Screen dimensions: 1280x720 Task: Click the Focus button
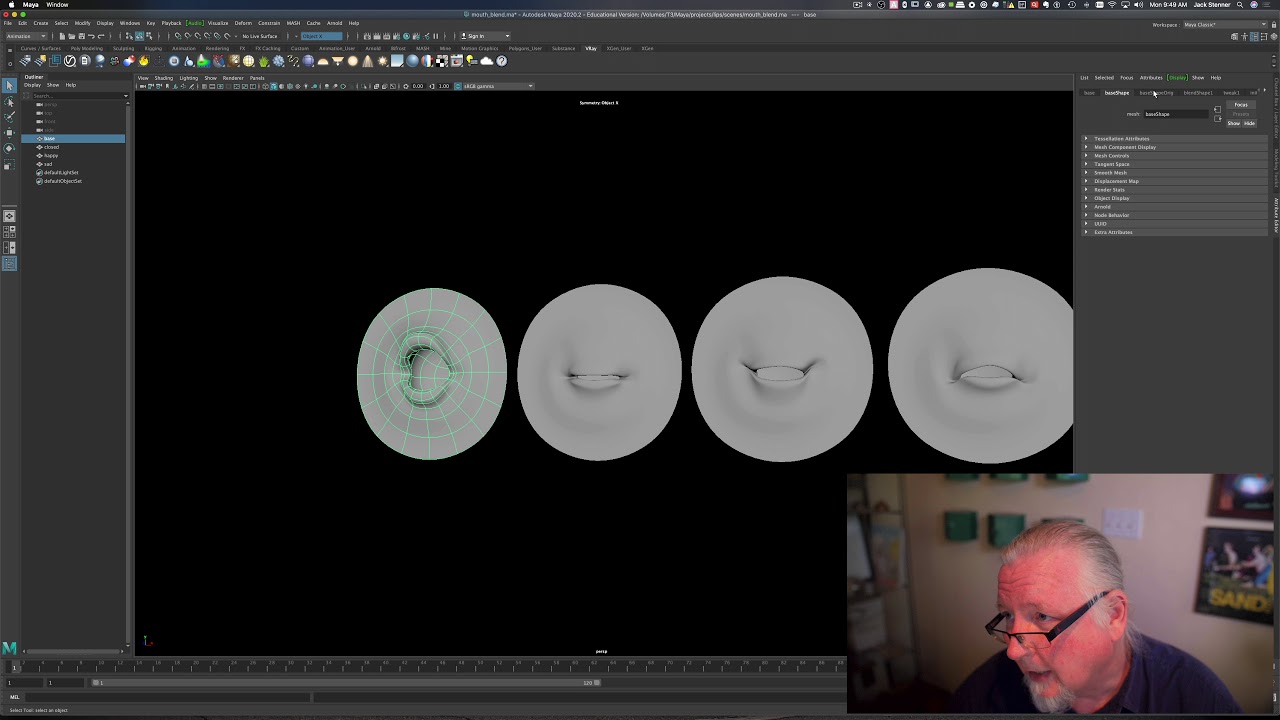[x=1241, y=105]
